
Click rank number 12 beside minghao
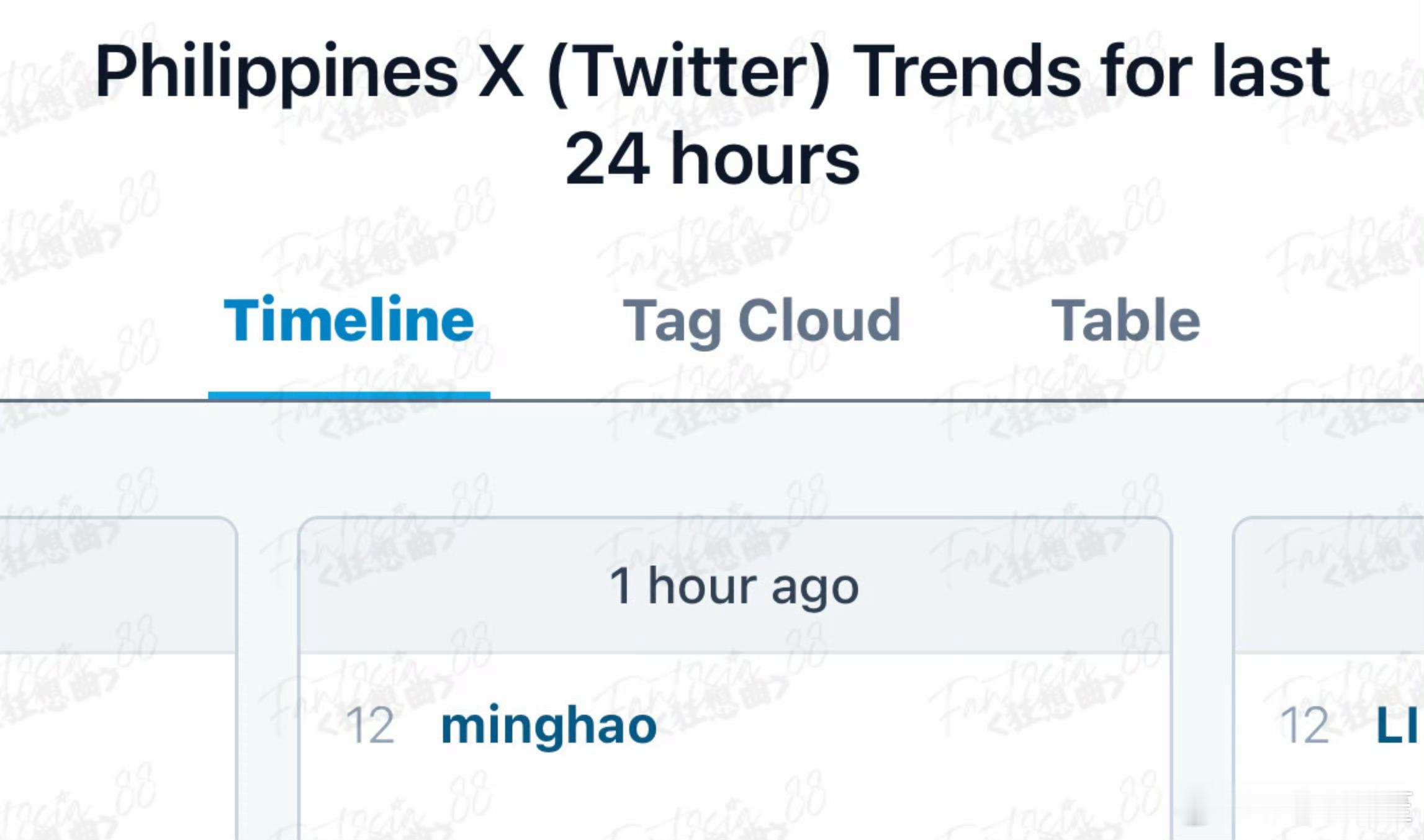click(370, 725)
